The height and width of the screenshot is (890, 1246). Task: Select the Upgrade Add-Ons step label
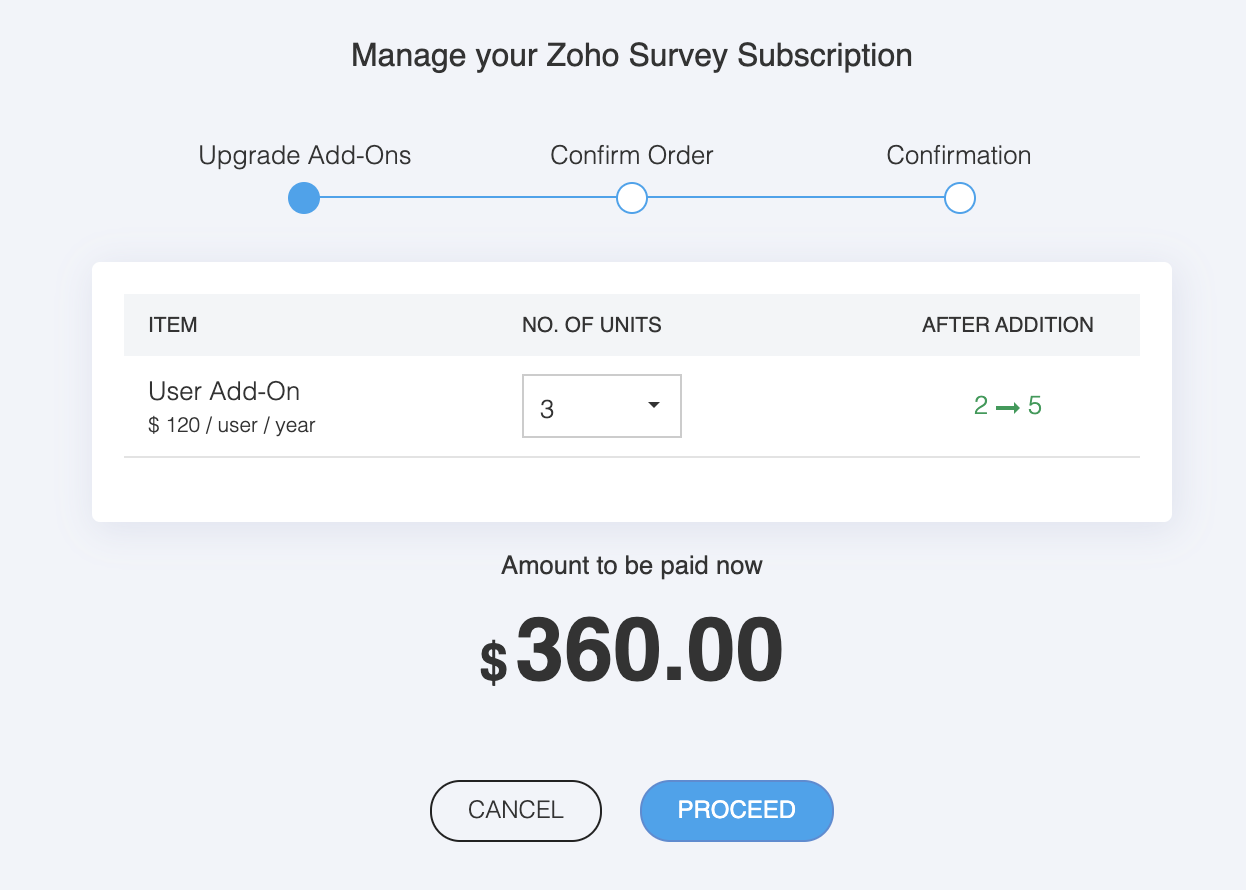click(305, 156)
